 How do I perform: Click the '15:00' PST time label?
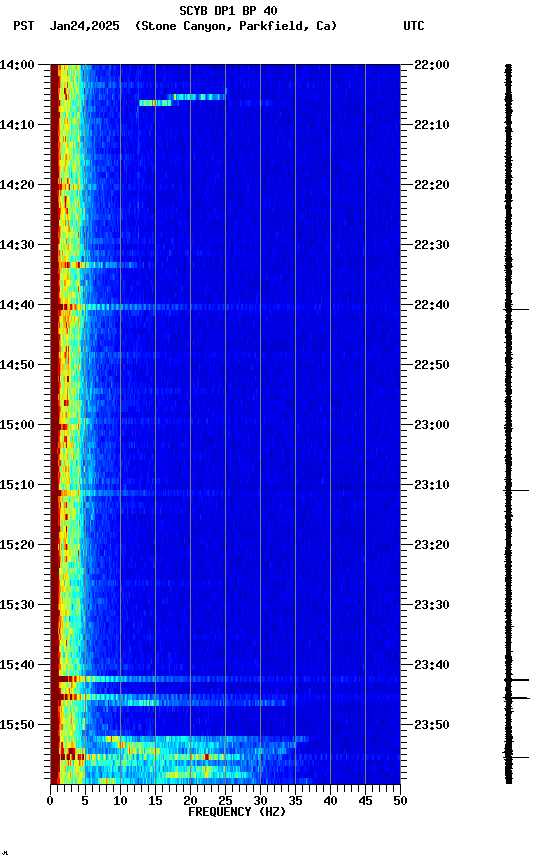point(17,425)
